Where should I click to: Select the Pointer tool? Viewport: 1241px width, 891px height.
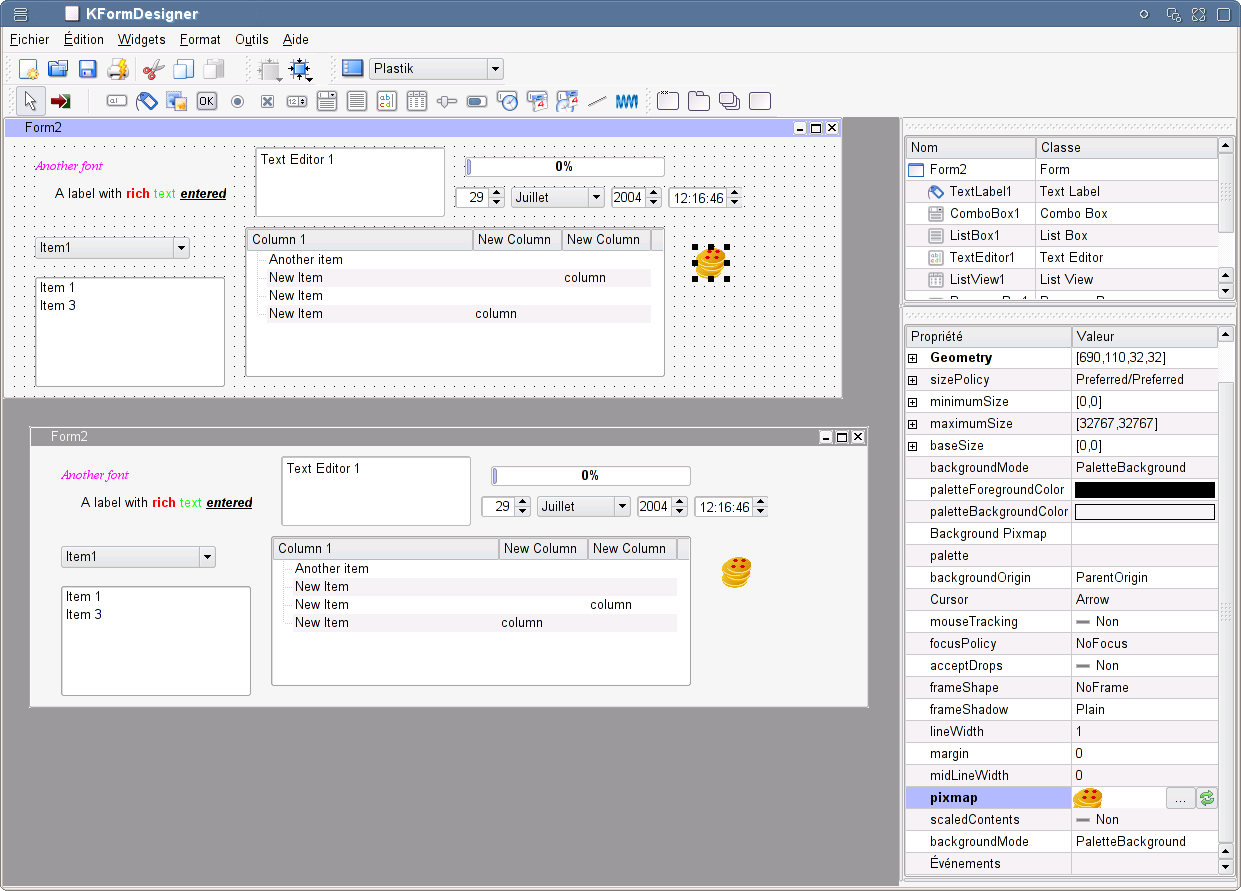pos(31,101)
